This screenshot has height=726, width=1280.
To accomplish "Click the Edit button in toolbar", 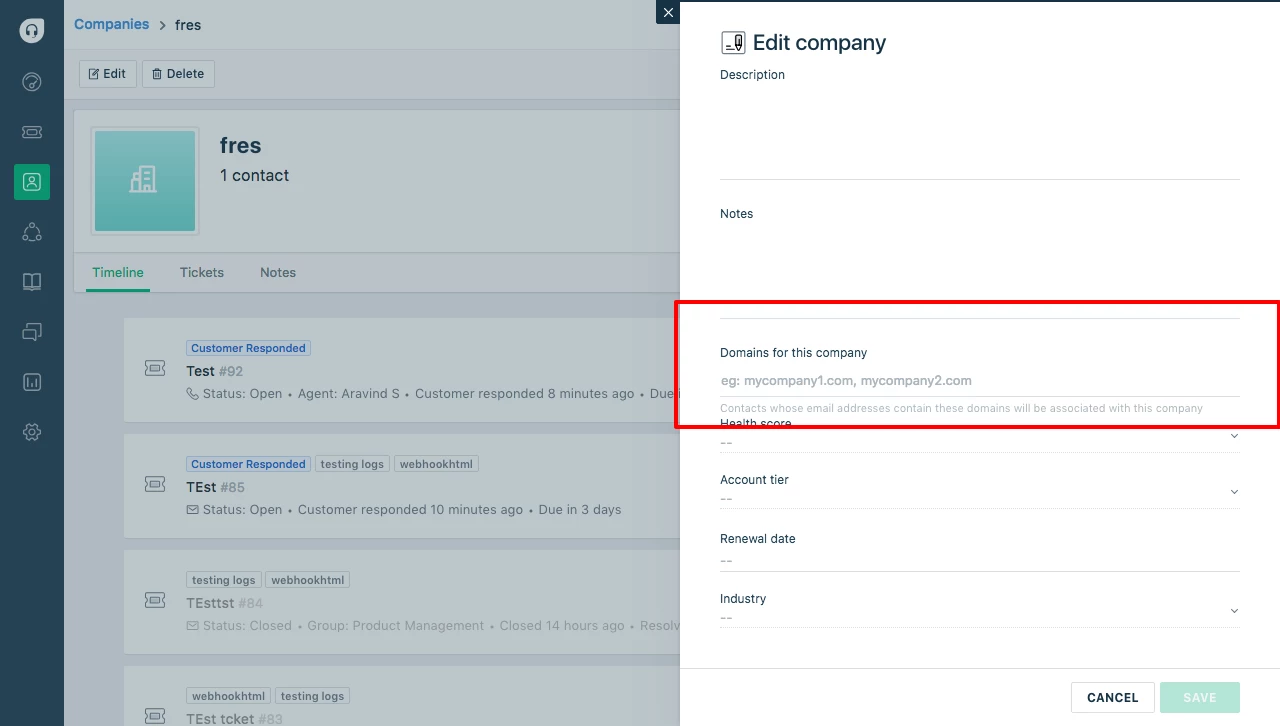I will [108, 74].
